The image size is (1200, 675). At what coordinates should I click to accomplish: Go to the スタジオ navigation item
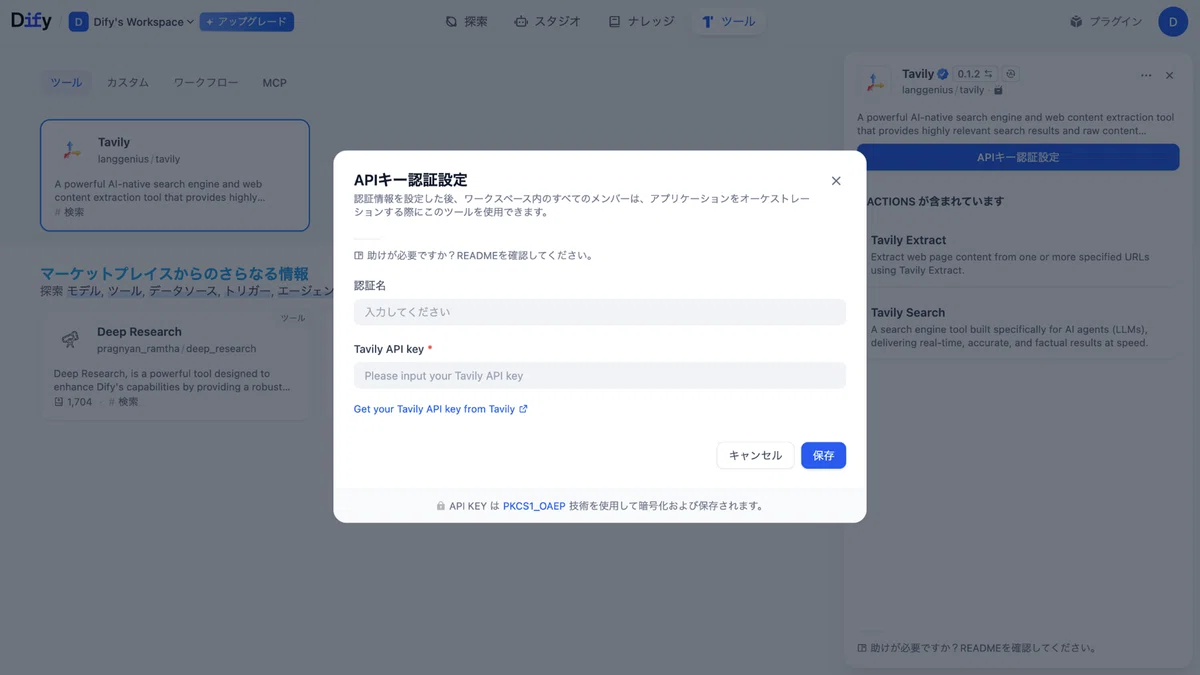point(547,21)
